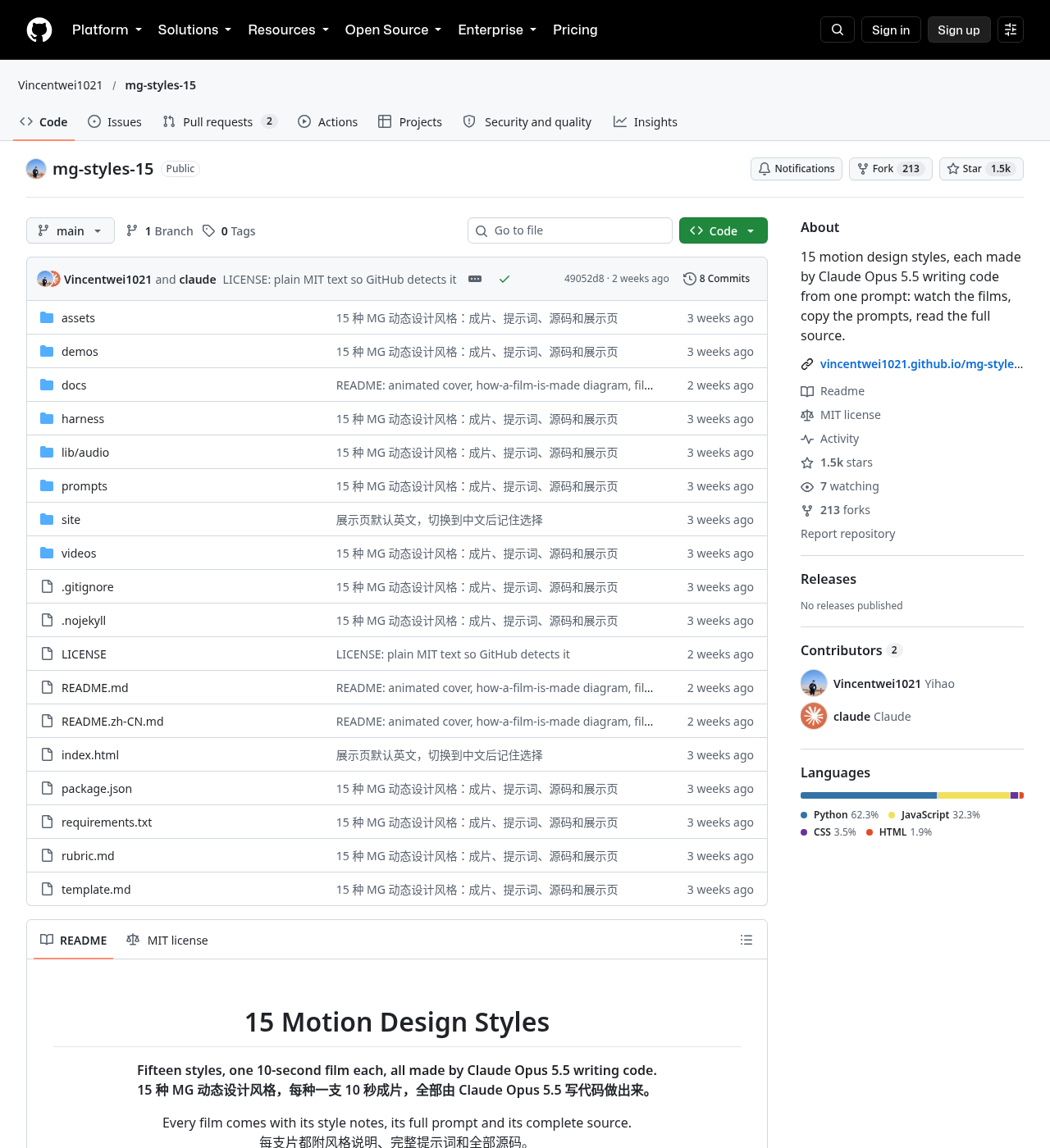Viewport: 1050px width, 1148px height.
Task: Open the vincentwei1021.github.io site link
Action: click(921, 364)
